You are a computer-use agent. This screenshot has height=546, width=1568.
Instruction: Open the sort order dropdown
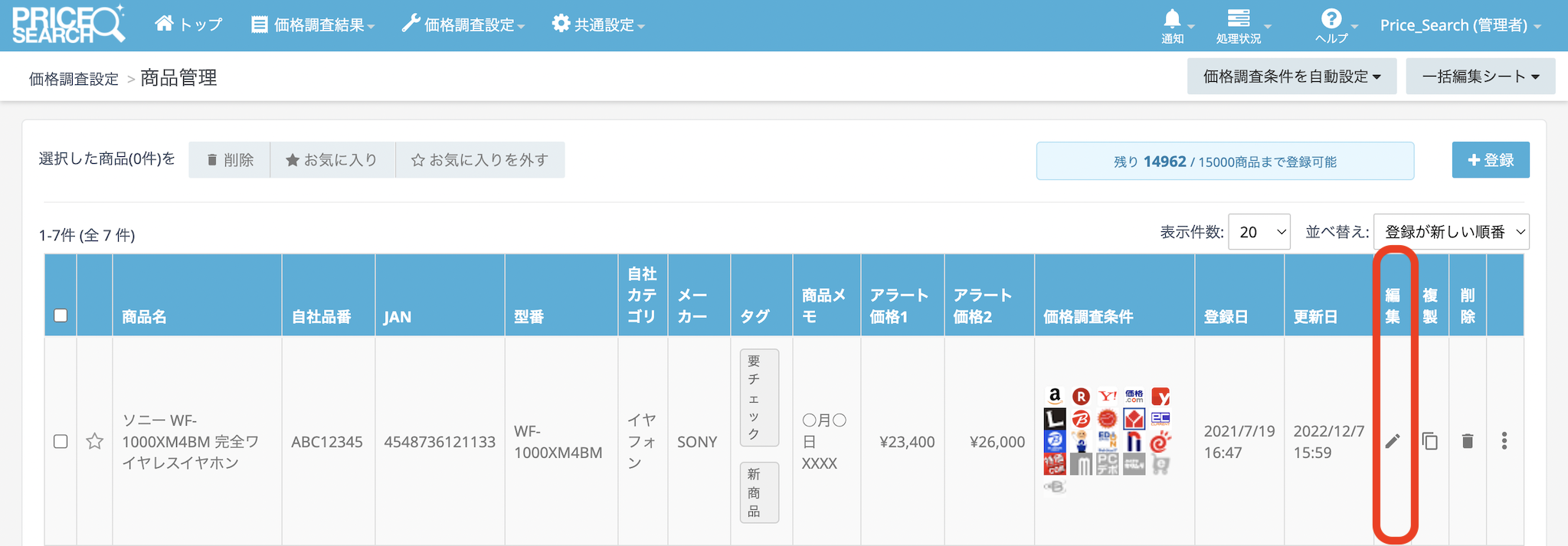1451,232
